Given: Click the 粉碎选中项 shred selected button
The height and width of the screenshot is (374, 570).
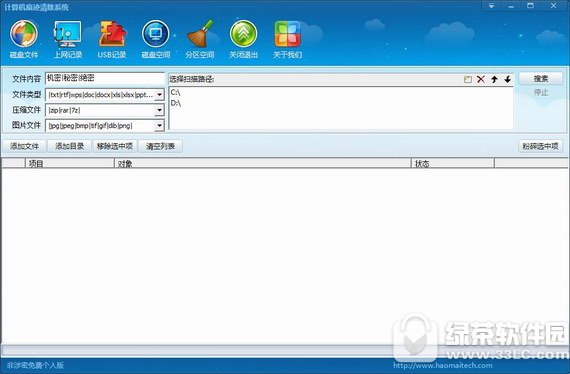Looking at the screenshot, I should [540, 146].
